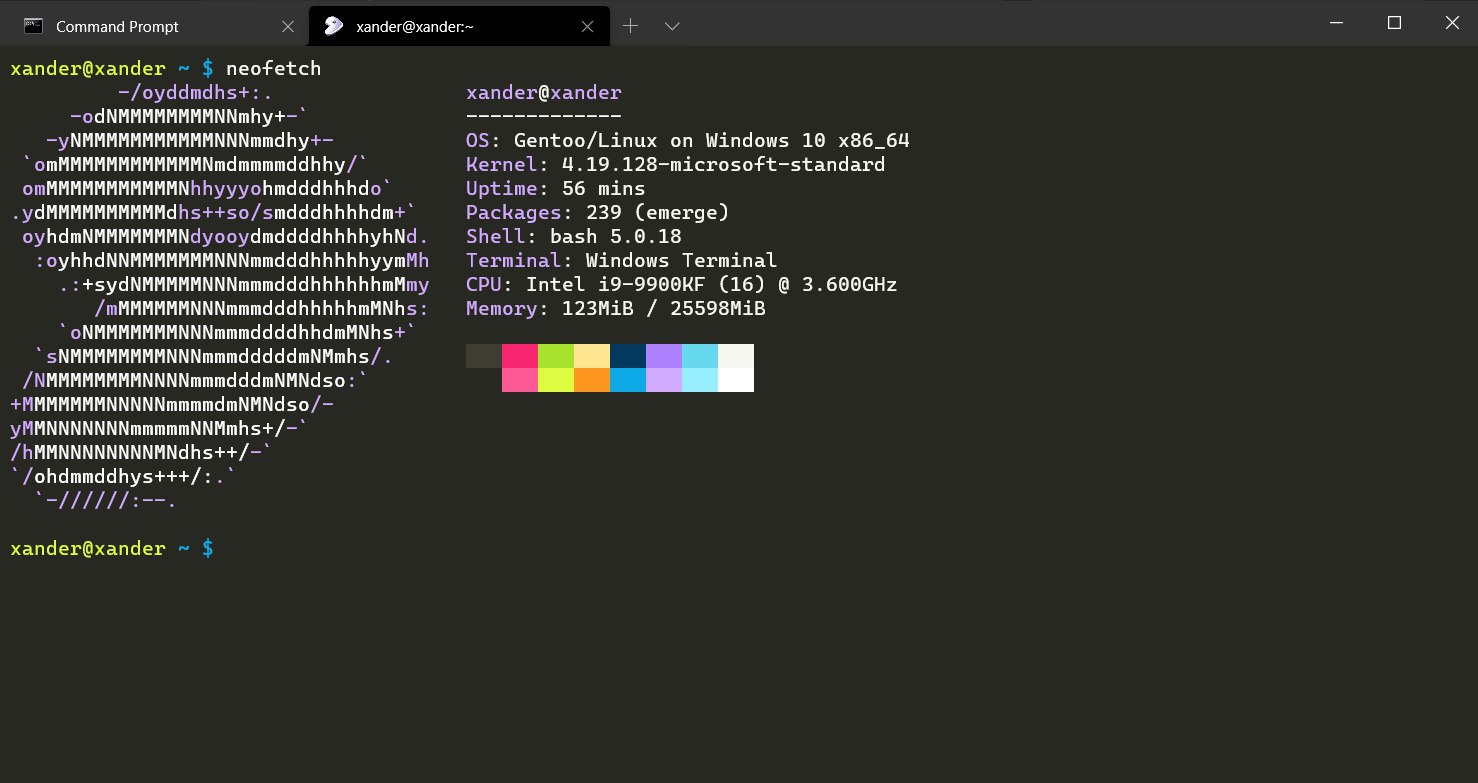Click the empty bottom prompt line
Image resolution: width=1478 pixels, height=783 pixels.
(x=112, y=549)
